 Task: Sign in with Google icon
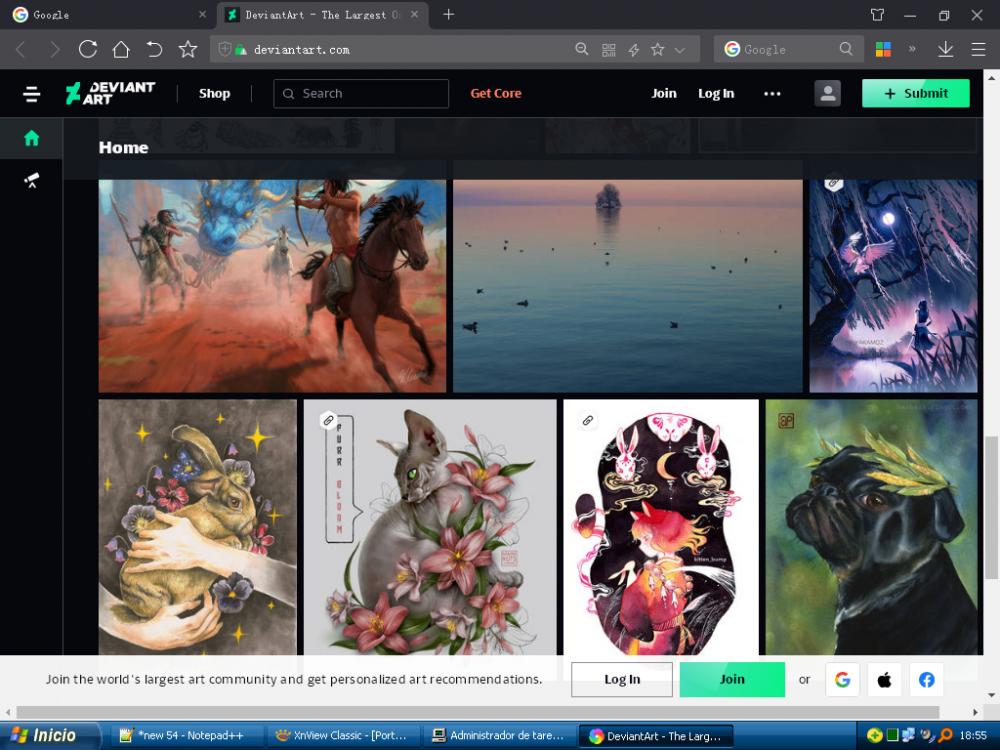842,680
